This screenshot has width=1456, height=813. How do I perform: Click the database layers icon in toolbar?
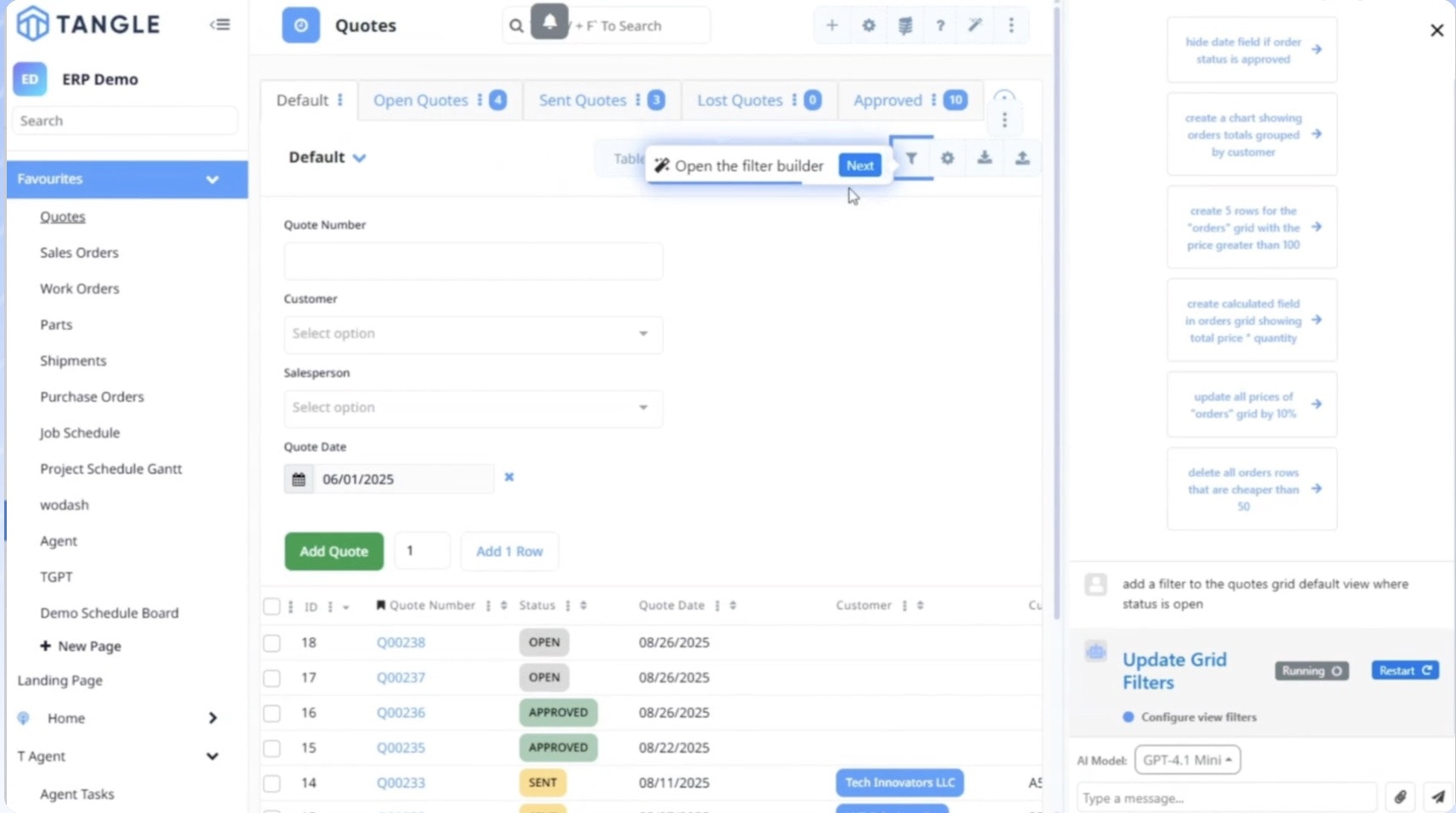click(x=904, y=25)
